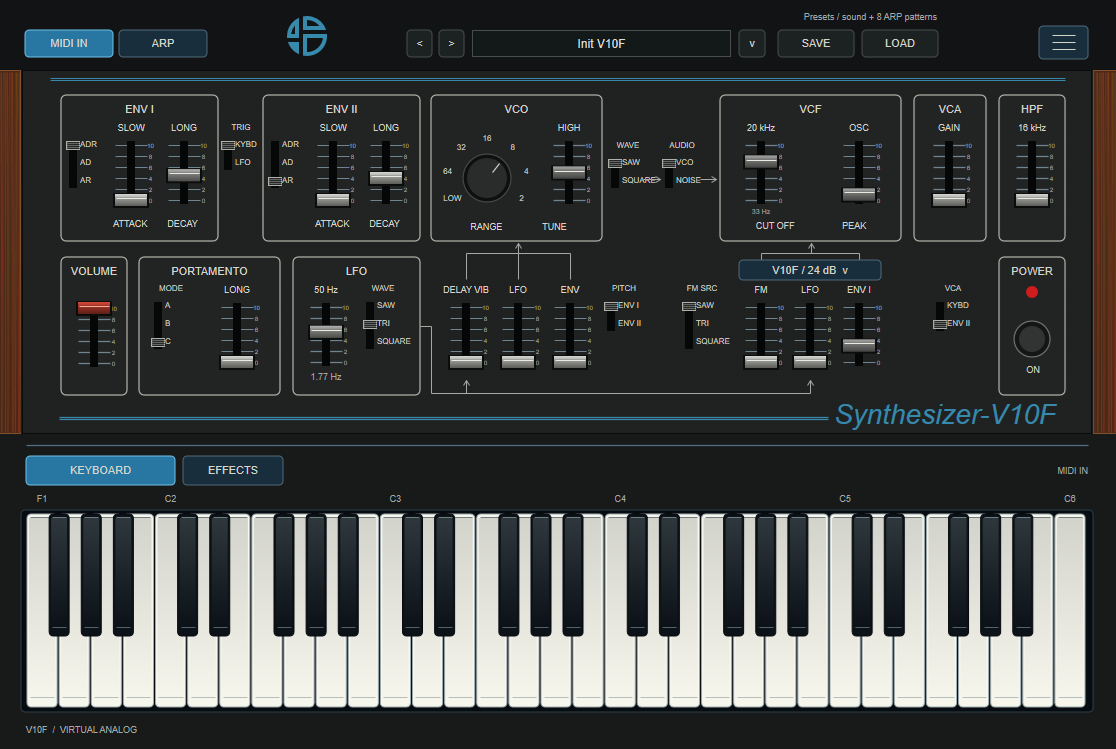
Task: Click VCF PEAK slider handle
Action: [859, 194]
